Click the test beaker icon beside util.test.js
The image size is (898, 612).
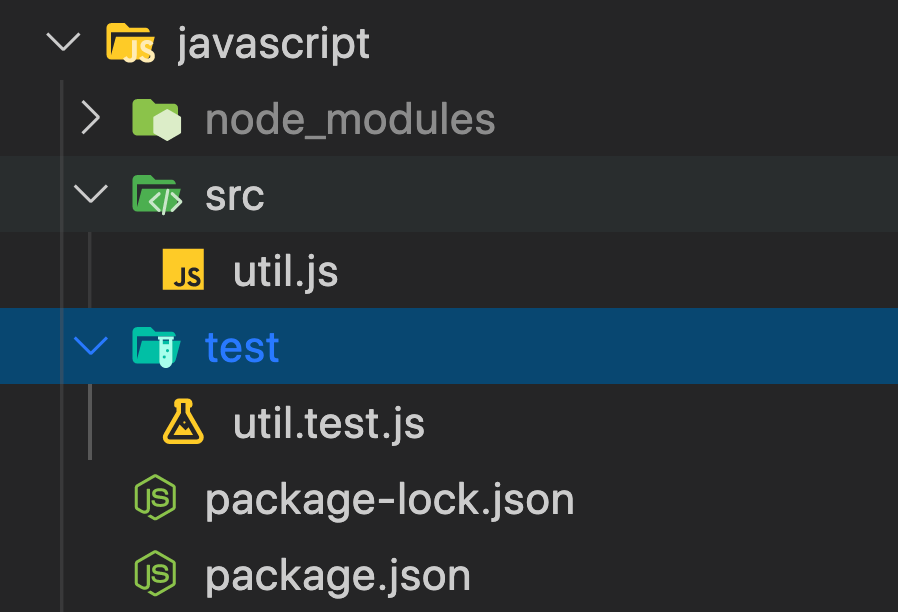click(183, 423)
